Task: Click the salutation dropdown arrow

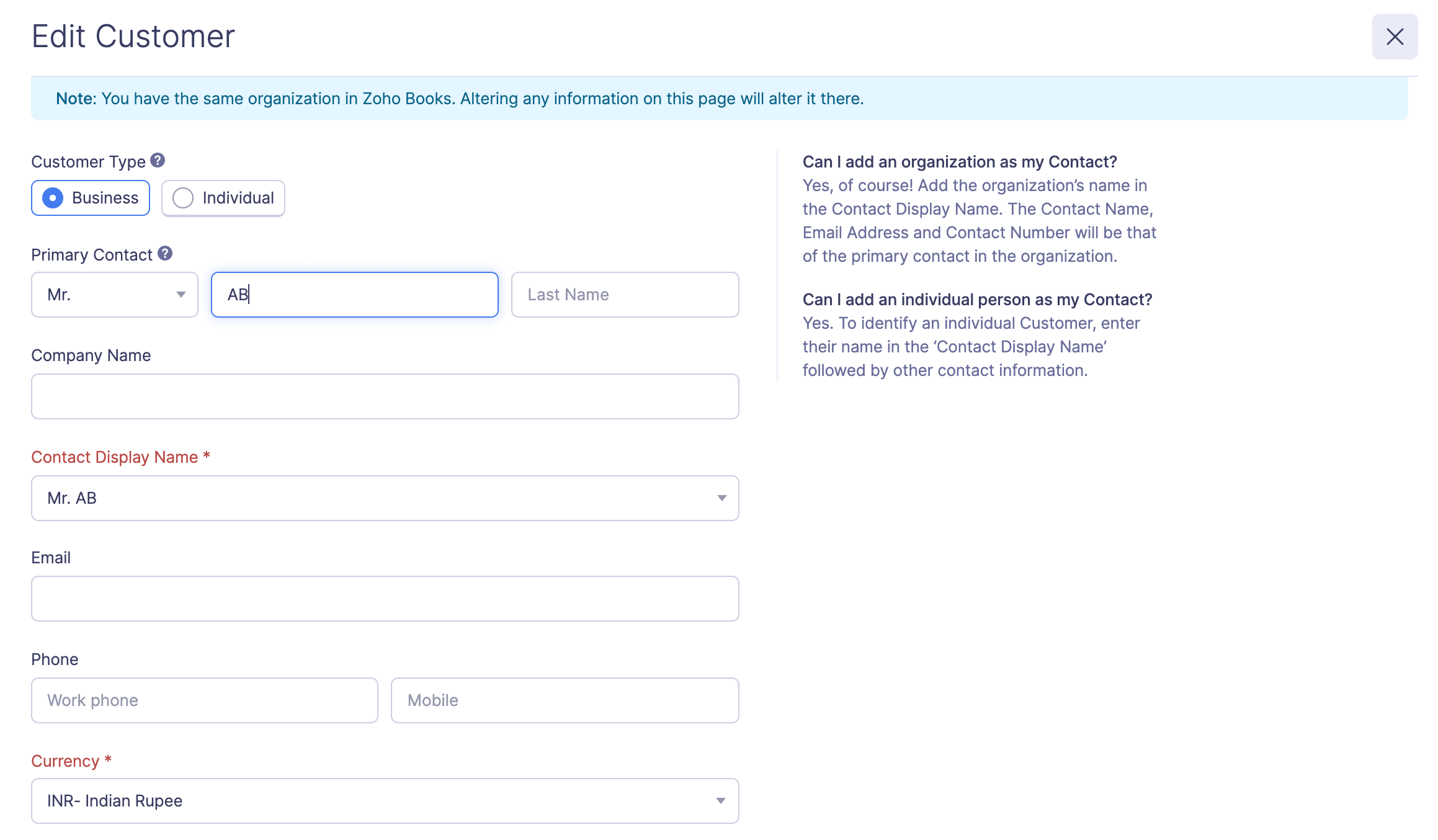Action: 181,295
